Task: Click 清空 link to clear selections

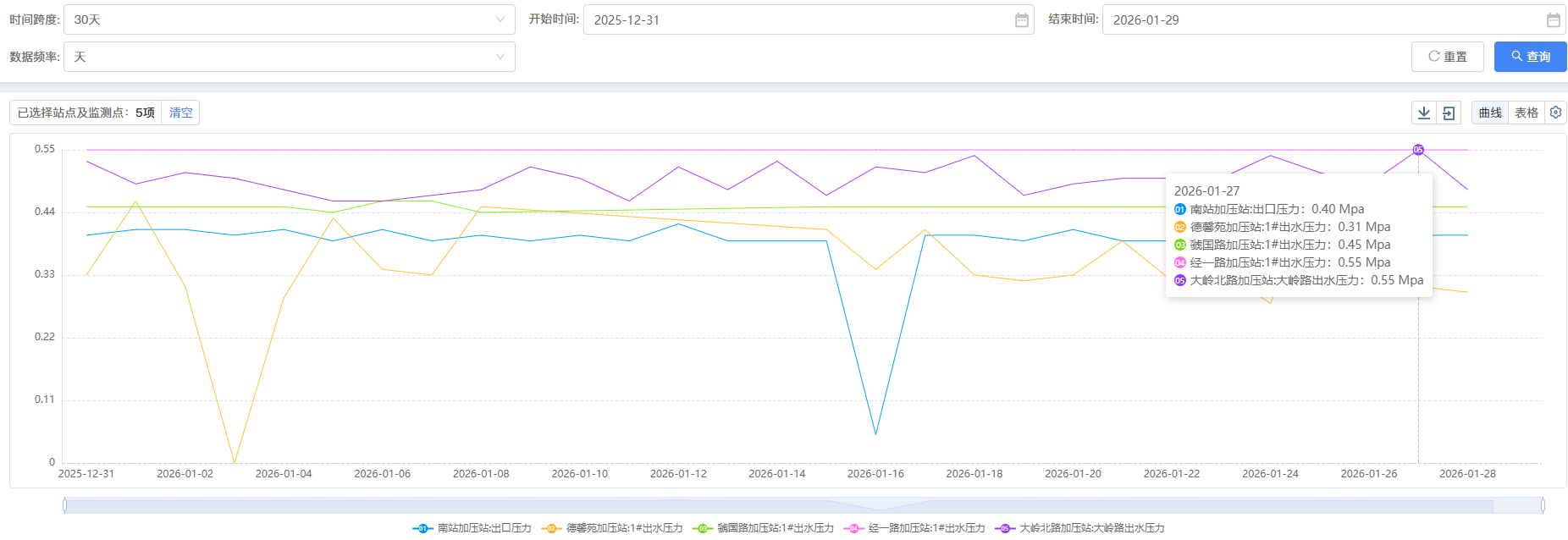Action: click(x=180, y=113)
